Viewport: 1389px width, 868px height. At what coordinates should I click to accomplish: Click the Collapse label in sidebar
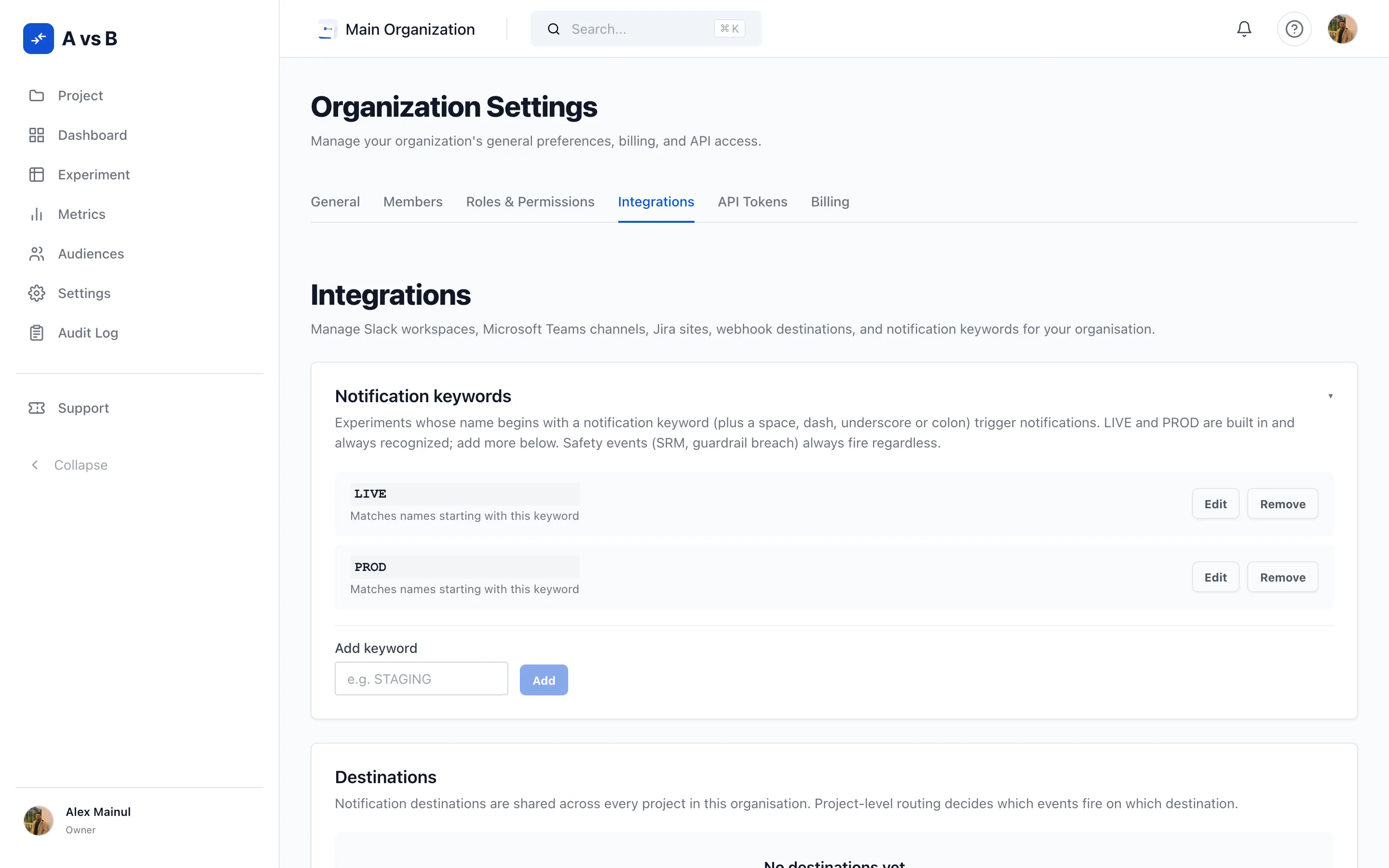(x=81, y=465)
